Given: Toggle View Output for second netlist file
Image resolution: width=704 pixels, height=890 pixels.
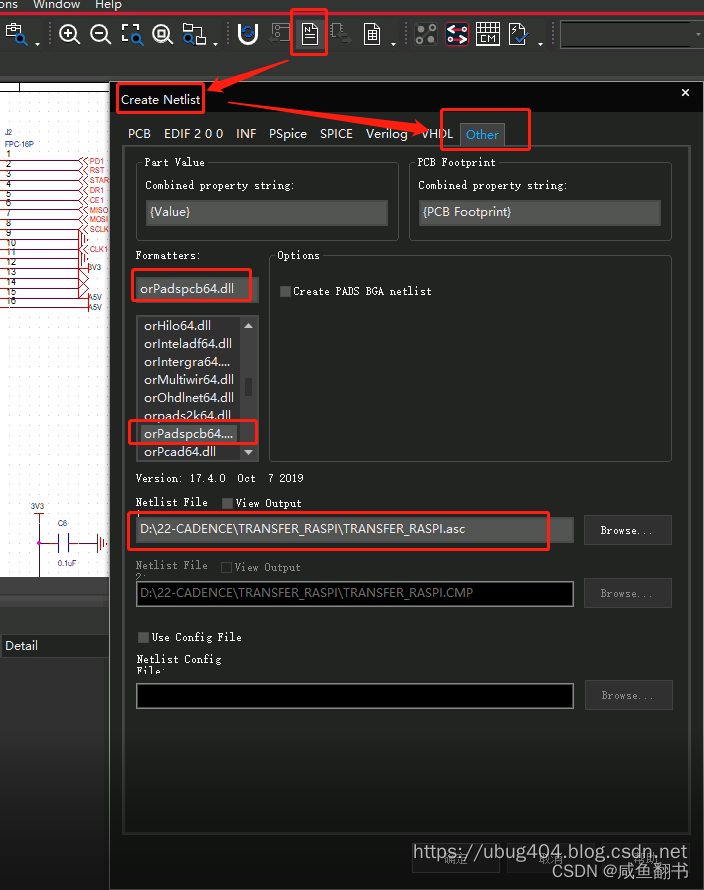Looking at the screenshot, I should (226, 567).
